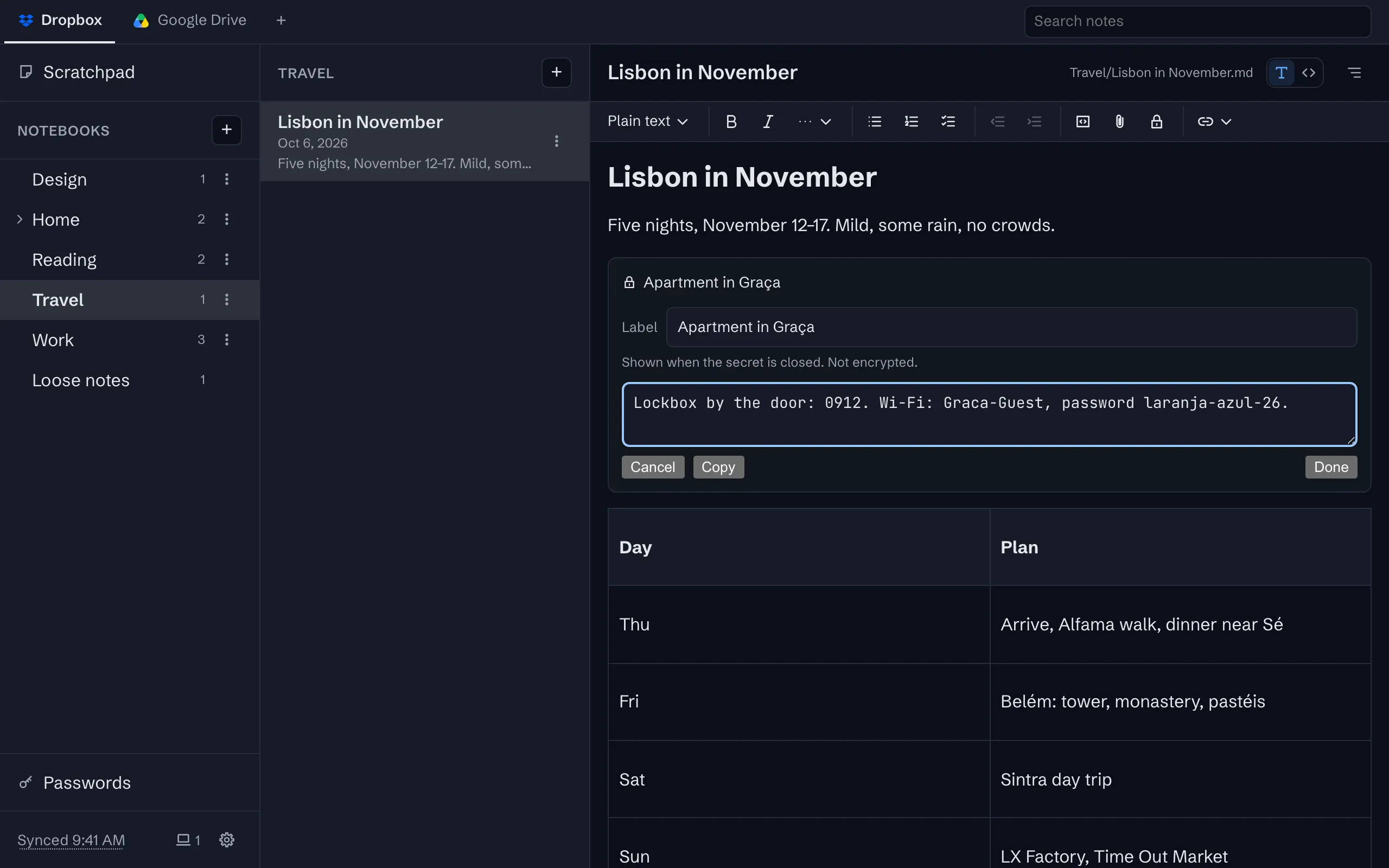Open Work notebook options menu

point(227,340)
